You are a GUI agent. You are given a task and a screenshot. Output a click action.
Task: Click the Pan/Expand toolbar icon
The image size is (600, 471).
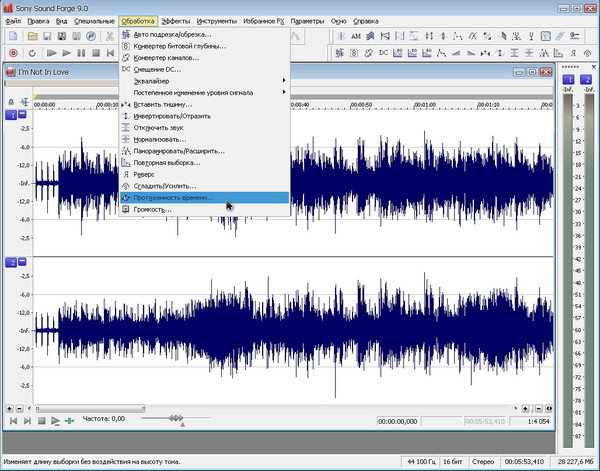pyautogui.click(x=544, y=53)
